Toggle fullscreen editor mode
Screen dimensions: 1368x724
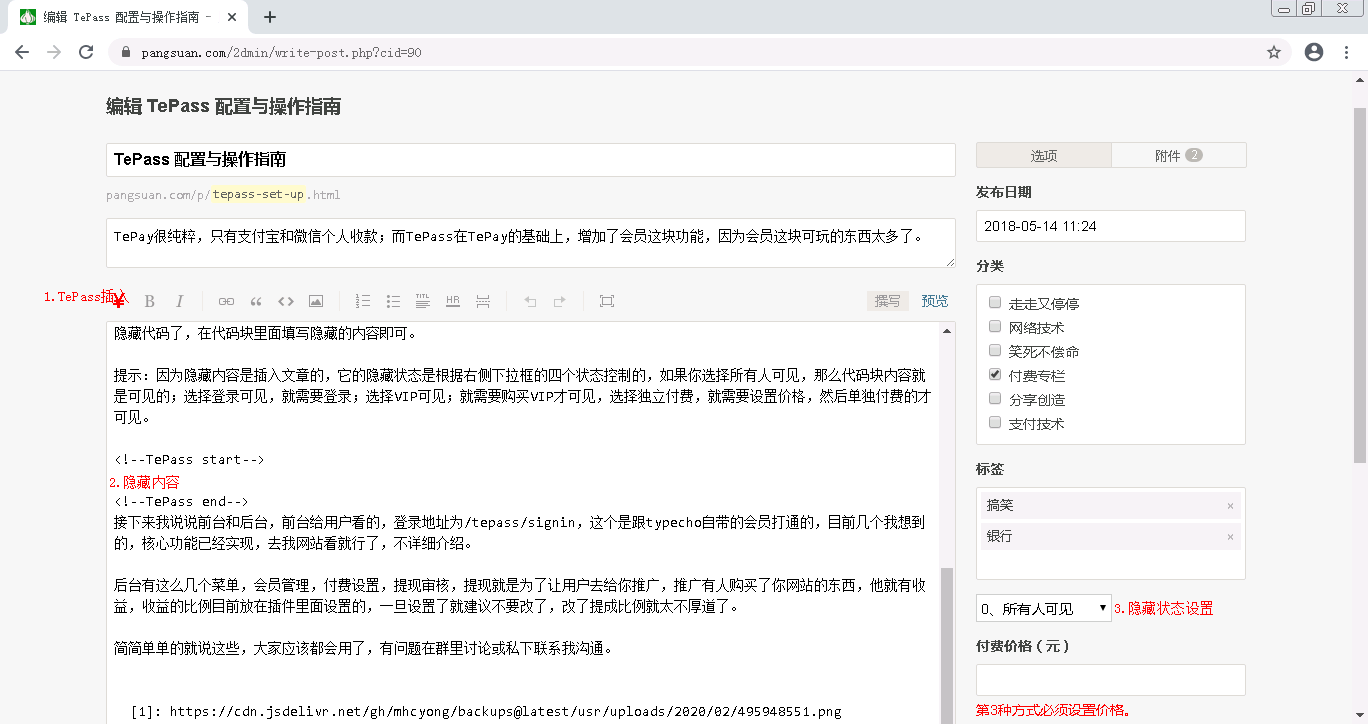point(607,301)
